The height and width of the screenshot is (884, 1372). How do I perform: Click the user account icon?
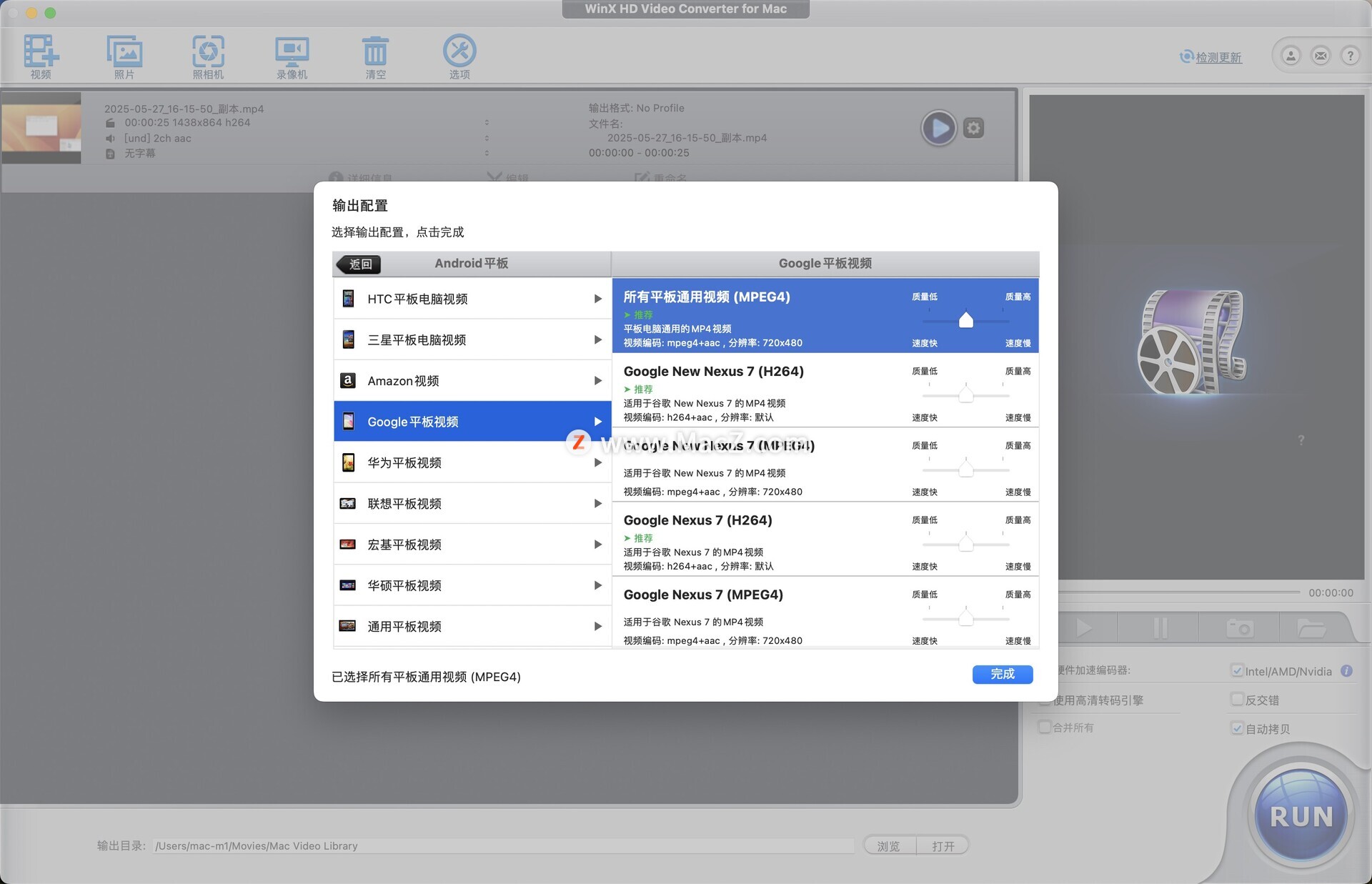pyautogui.click(x=1291, y=56)
